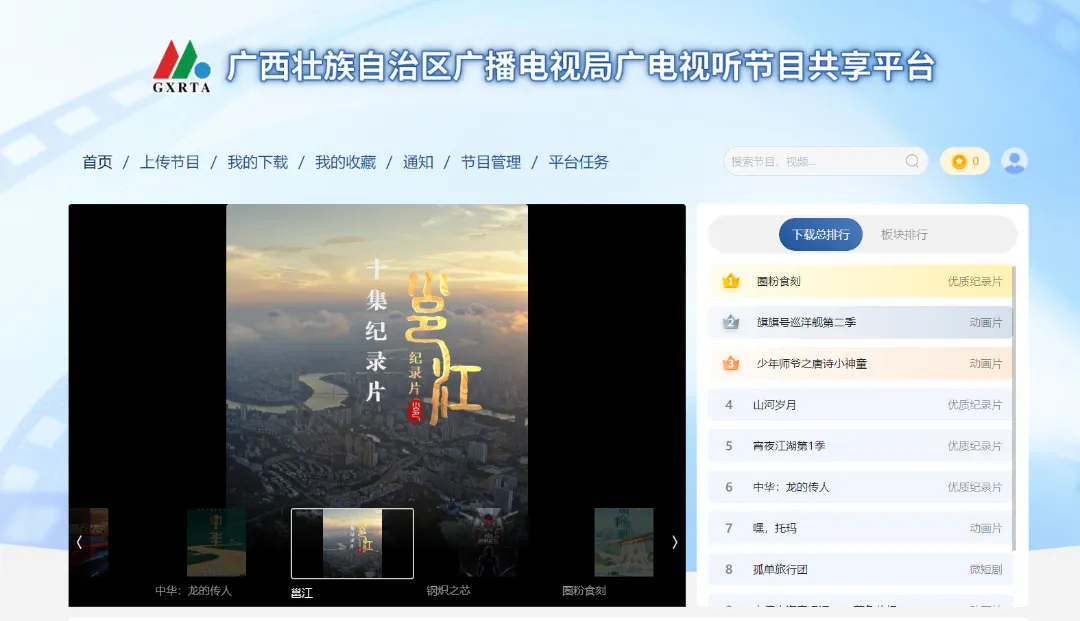Open the gold coin points badge
1080x621 pixels.
click(x=964, y=161)
